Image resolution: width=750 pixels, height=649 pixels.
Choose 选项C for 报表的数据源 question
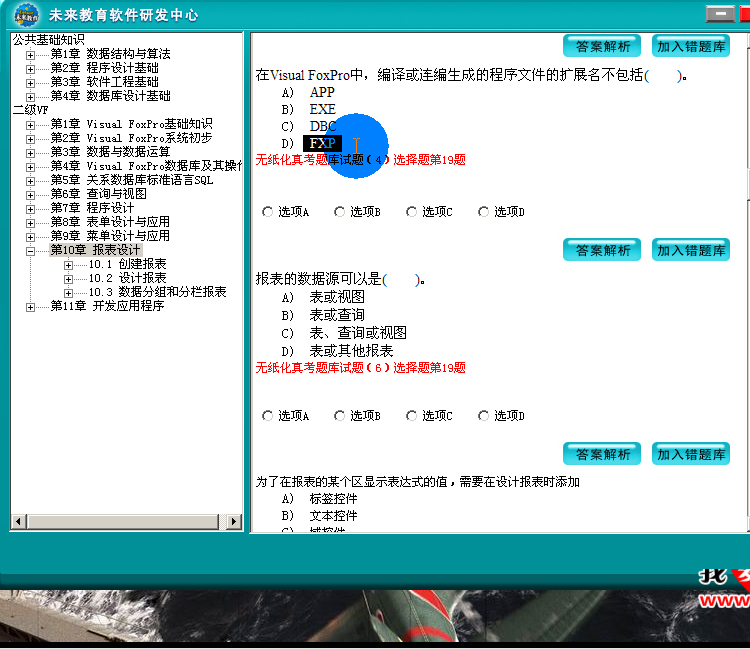411,416
